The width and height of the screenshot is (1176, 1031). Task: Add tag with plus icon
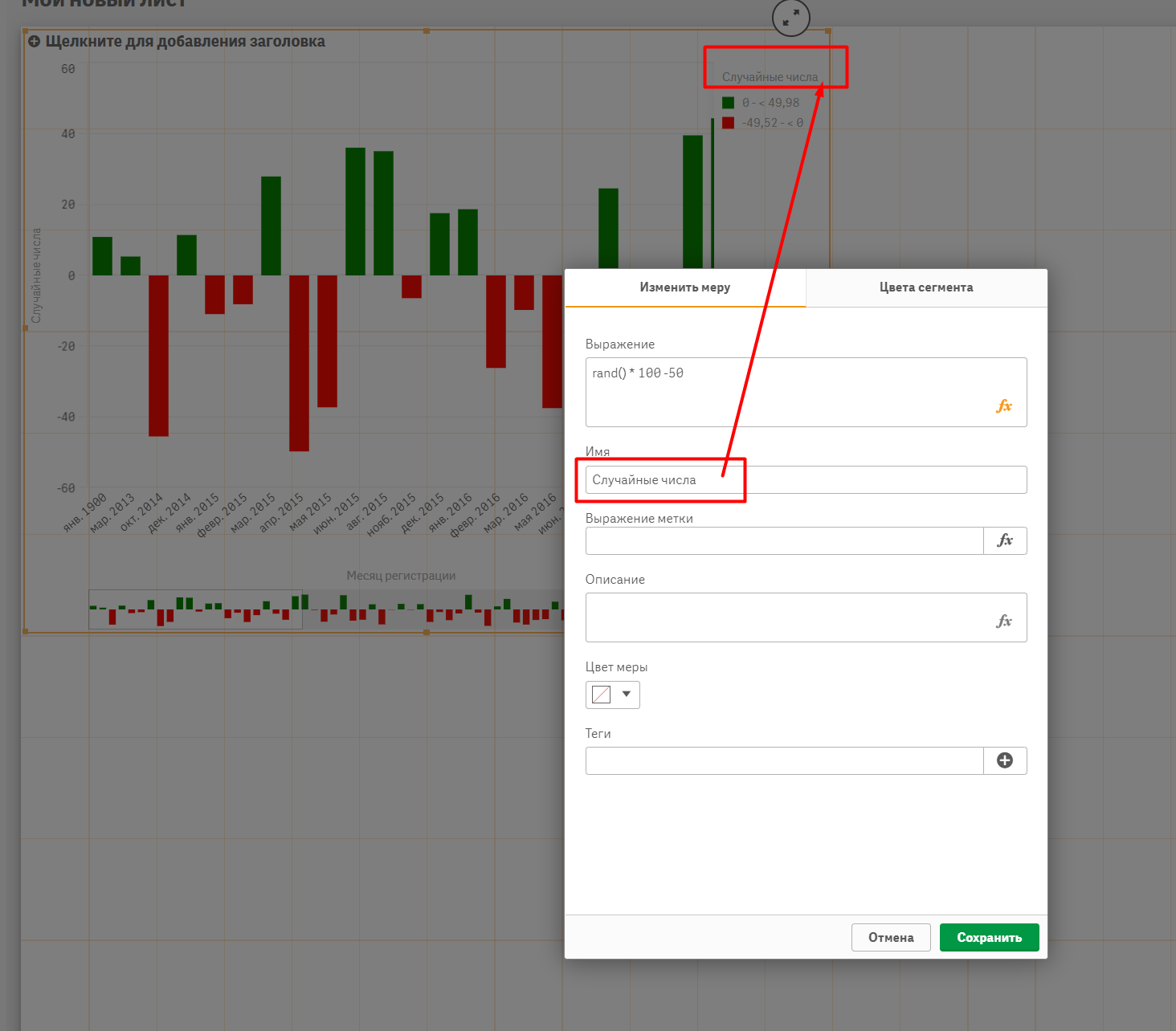(x=1005, y=760)
